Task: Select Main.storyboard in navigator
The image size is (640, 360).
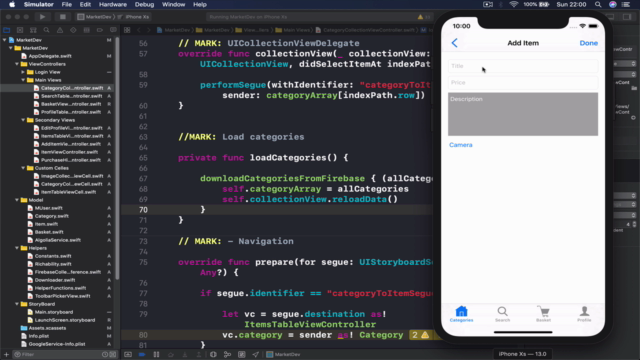Action: (x=54, y=312)
